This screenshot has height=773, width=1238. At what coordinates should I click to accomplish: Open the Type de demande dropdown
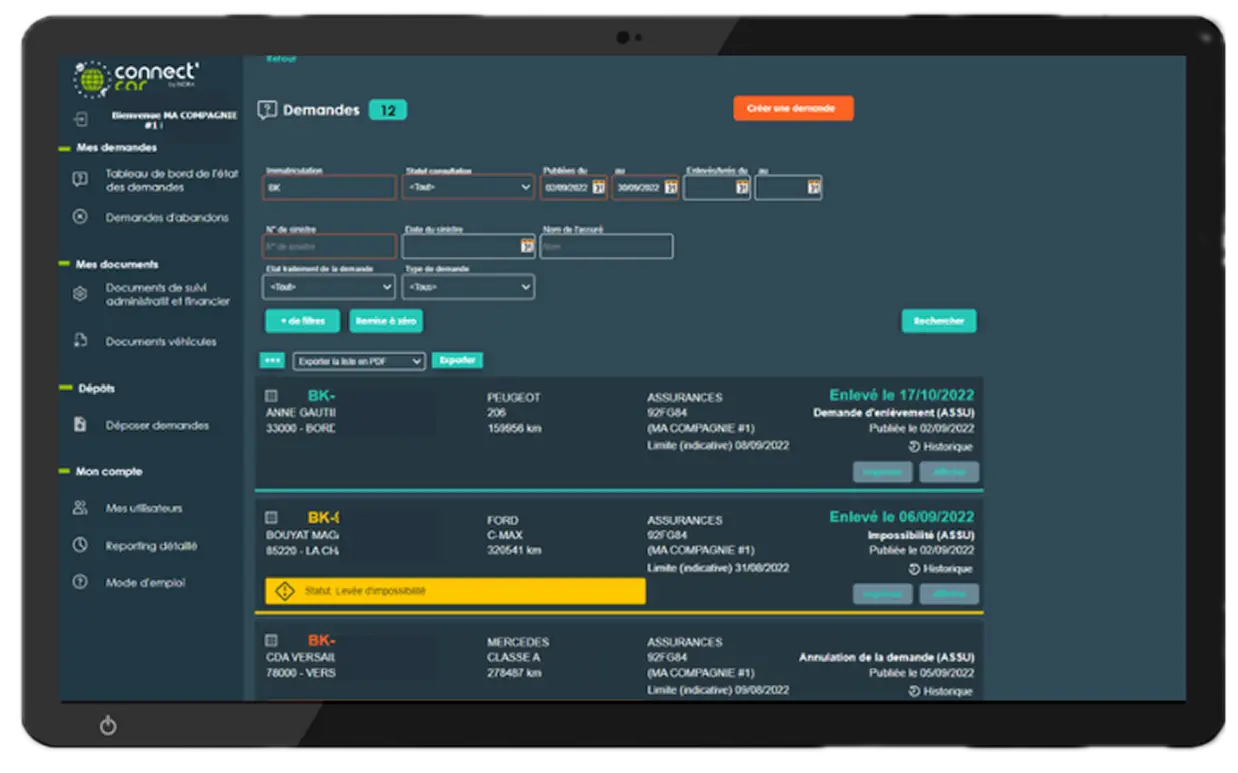(x=468, y=287)
